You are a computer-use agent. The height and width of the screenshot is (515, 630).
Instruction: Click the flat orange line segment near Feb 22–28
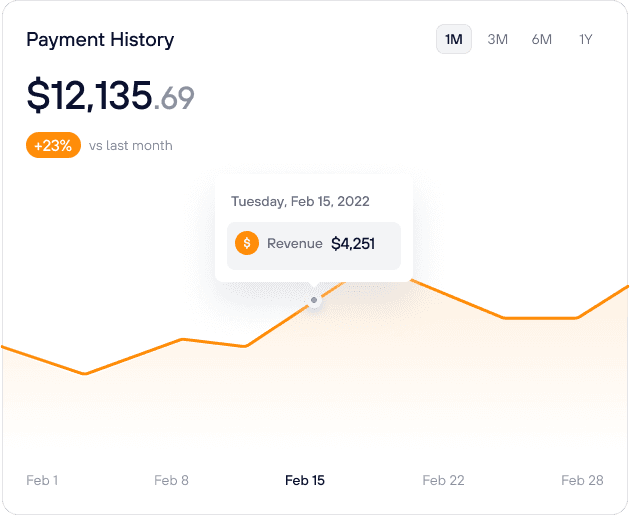click(x=541, y=318)
